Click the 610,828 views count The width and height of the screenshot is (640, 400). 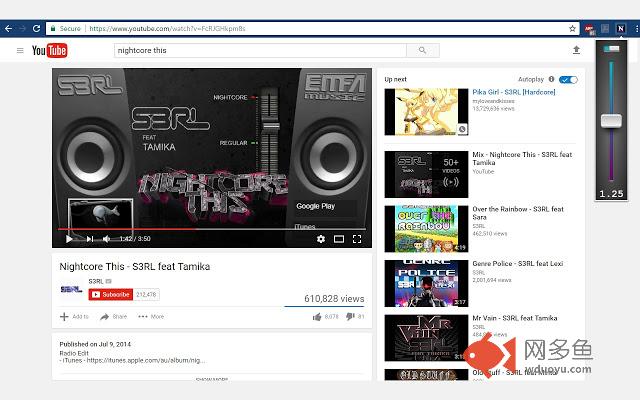tap(334, 299)
